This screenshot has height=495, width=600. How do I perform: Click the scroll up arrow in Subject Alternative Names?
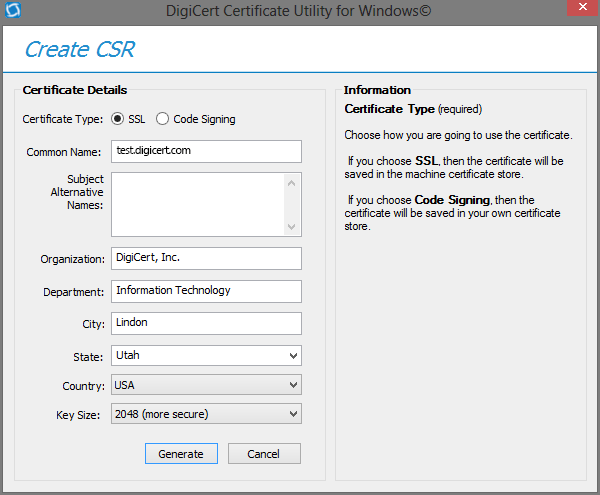coord(292,183)
